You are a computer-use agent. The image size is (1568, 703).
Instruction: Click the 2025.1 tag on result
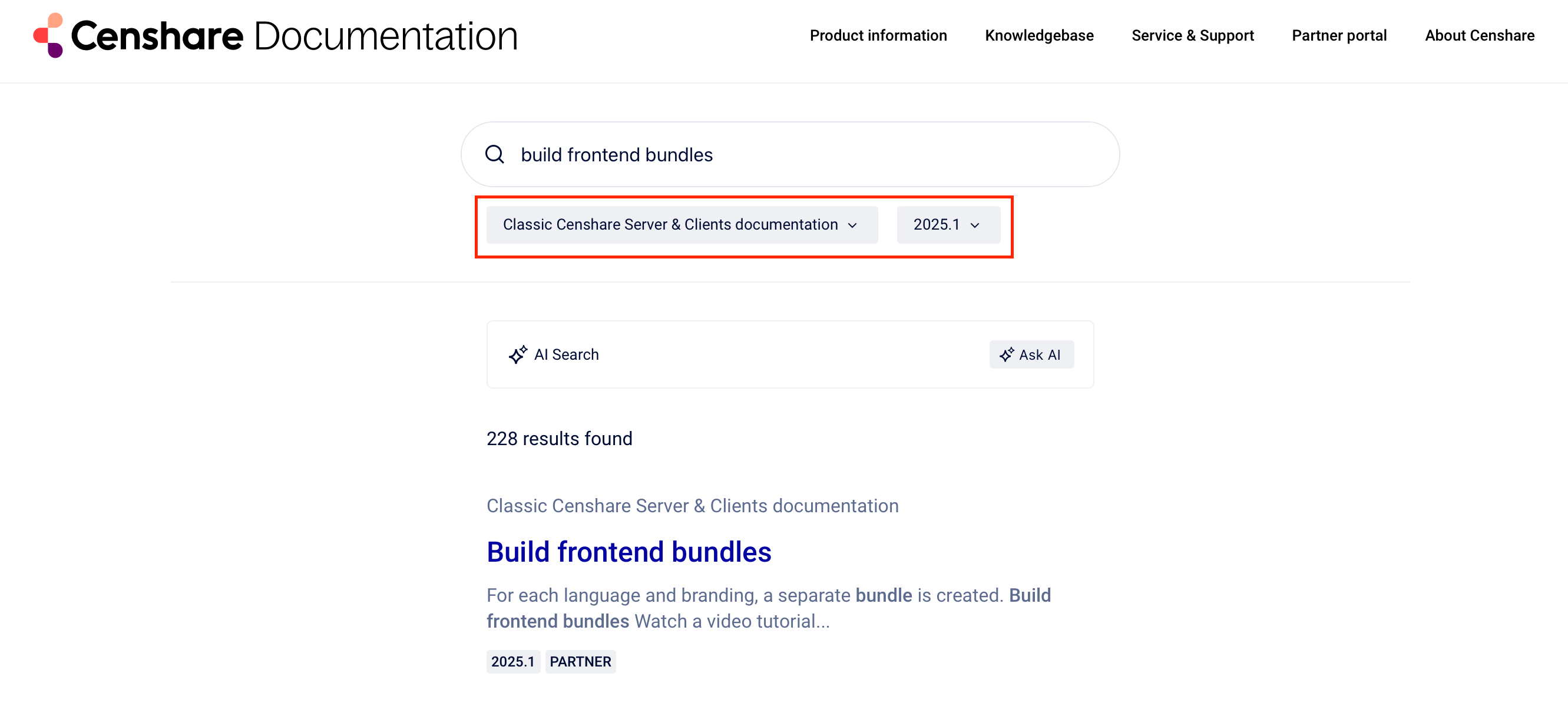[512, 662]
